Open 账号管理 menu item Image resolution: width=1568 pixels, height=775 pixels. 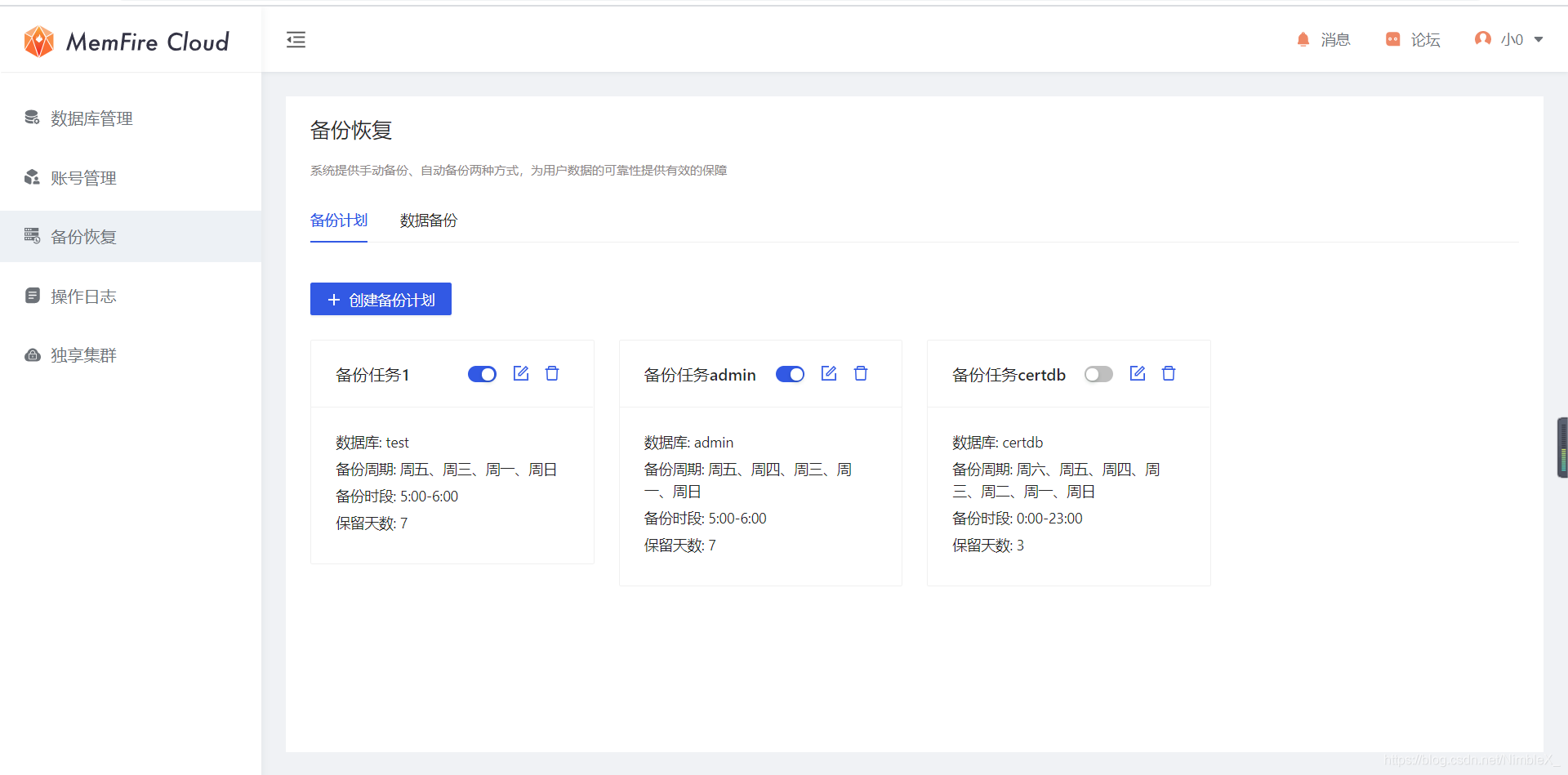(x=131, y=178)
